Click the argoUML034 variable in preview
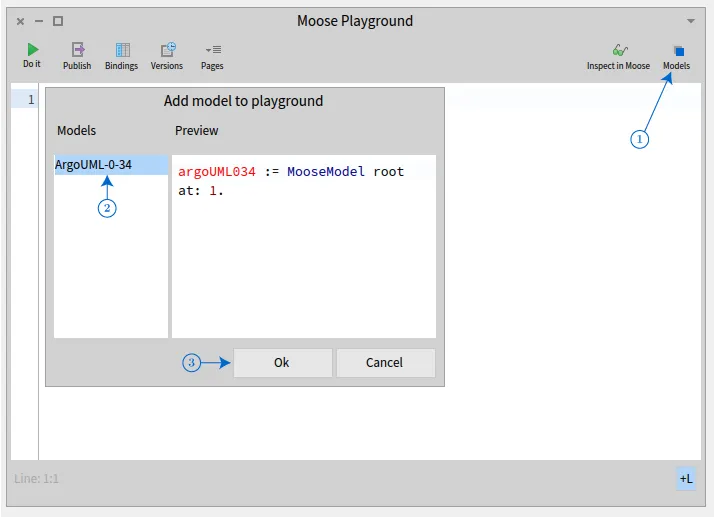The image size is (714, 518). (216, 172)
